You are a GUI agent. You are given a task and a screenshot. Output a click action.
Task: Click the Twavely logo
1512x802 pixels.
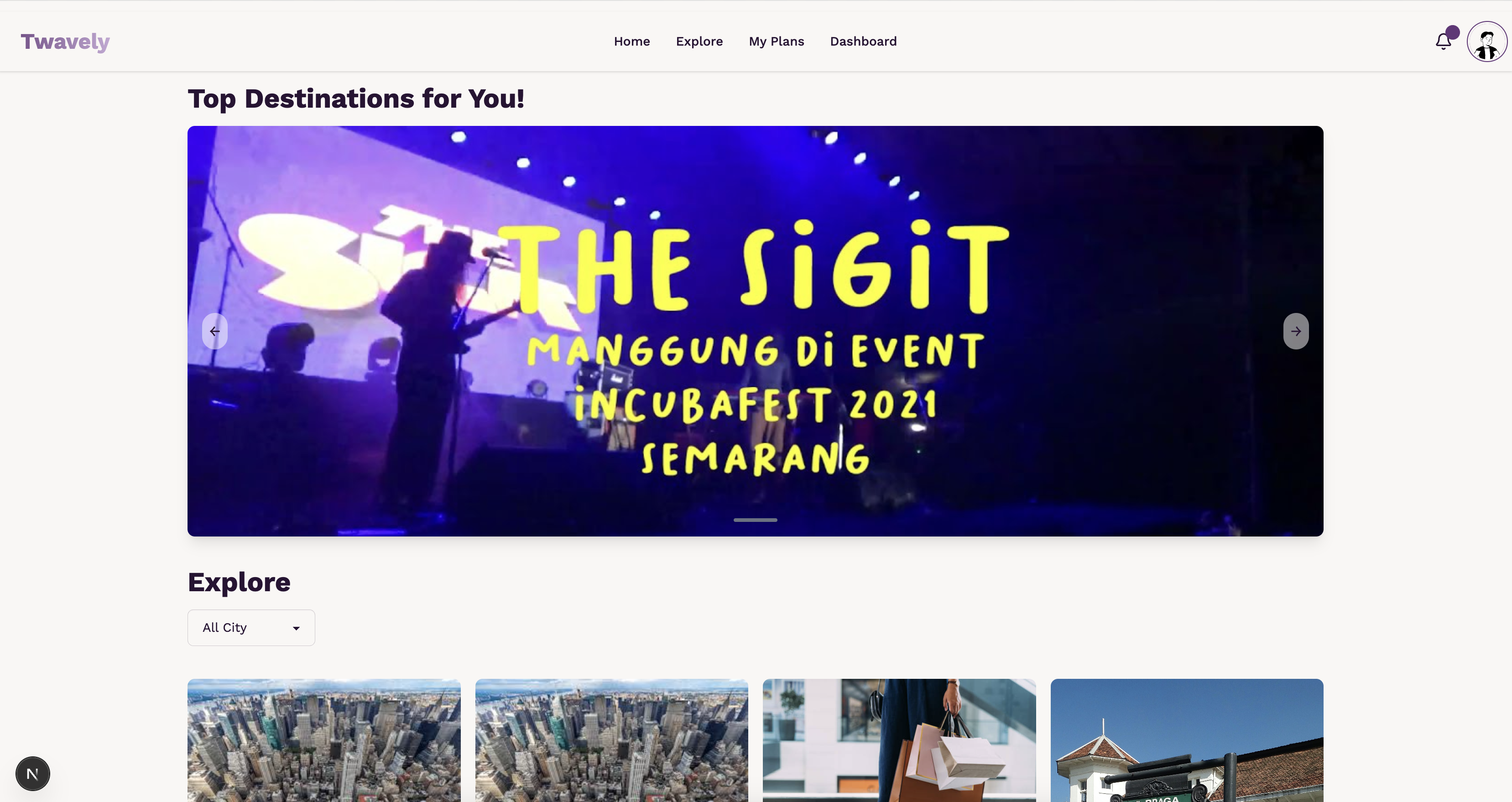(x=65, y=42)
